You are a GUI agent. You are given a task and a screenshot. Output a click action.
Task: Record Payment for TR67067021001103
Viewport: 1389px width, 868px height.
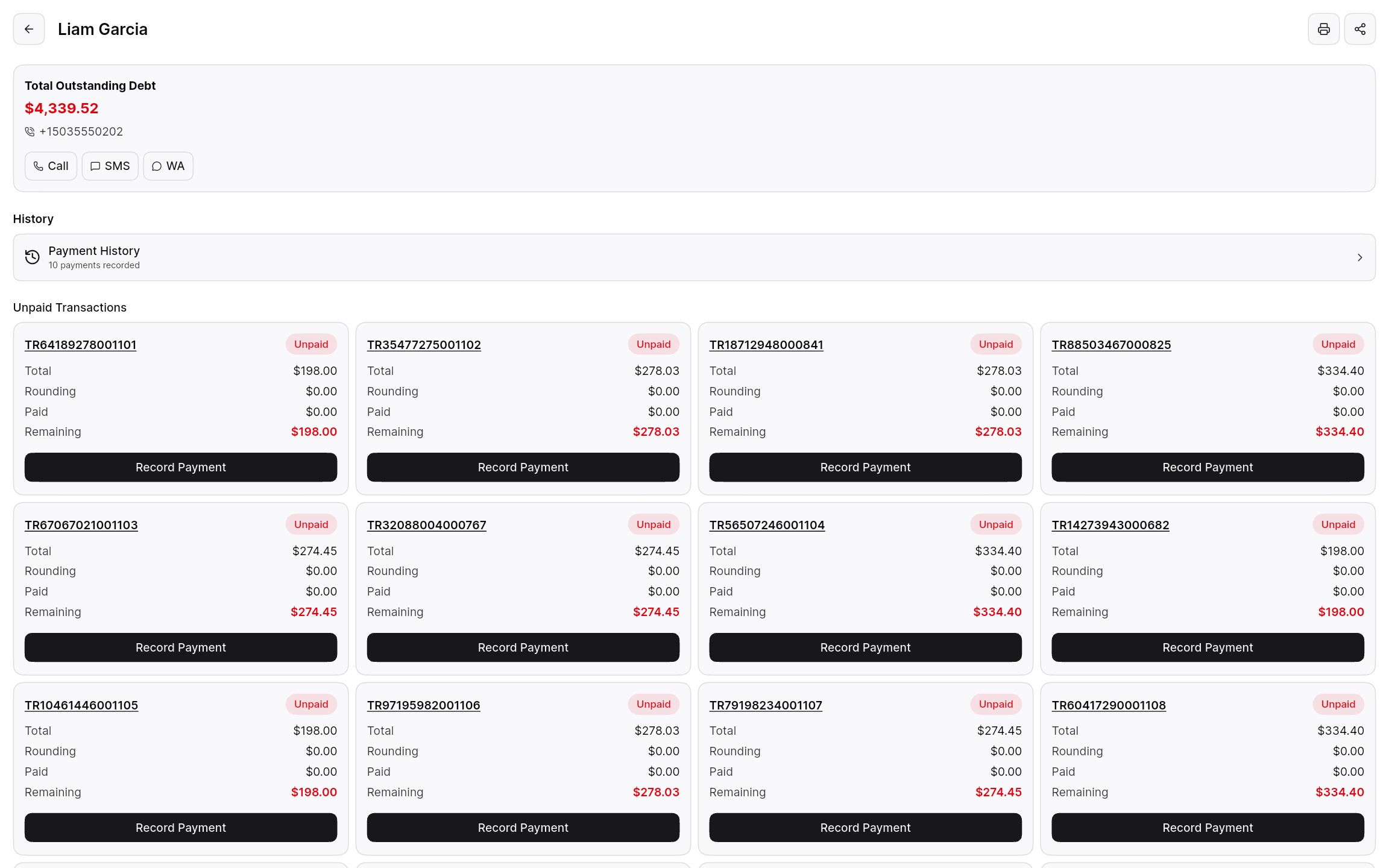[181, 647]
